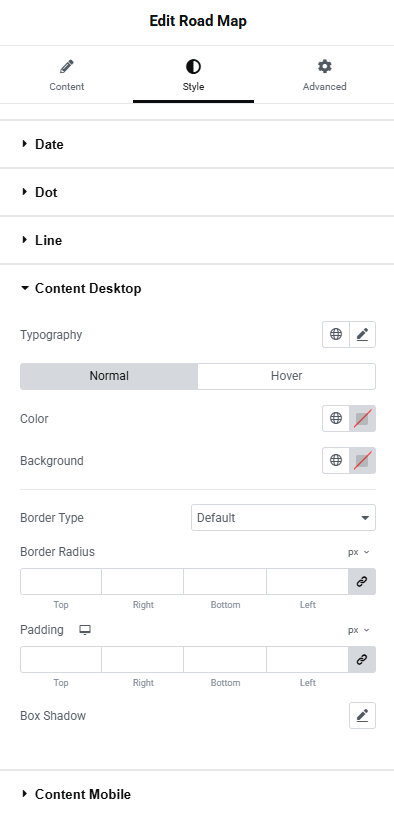Open the Border Type dropdown
The width and height of the screenshot is (394, 815).
(283, 518)
